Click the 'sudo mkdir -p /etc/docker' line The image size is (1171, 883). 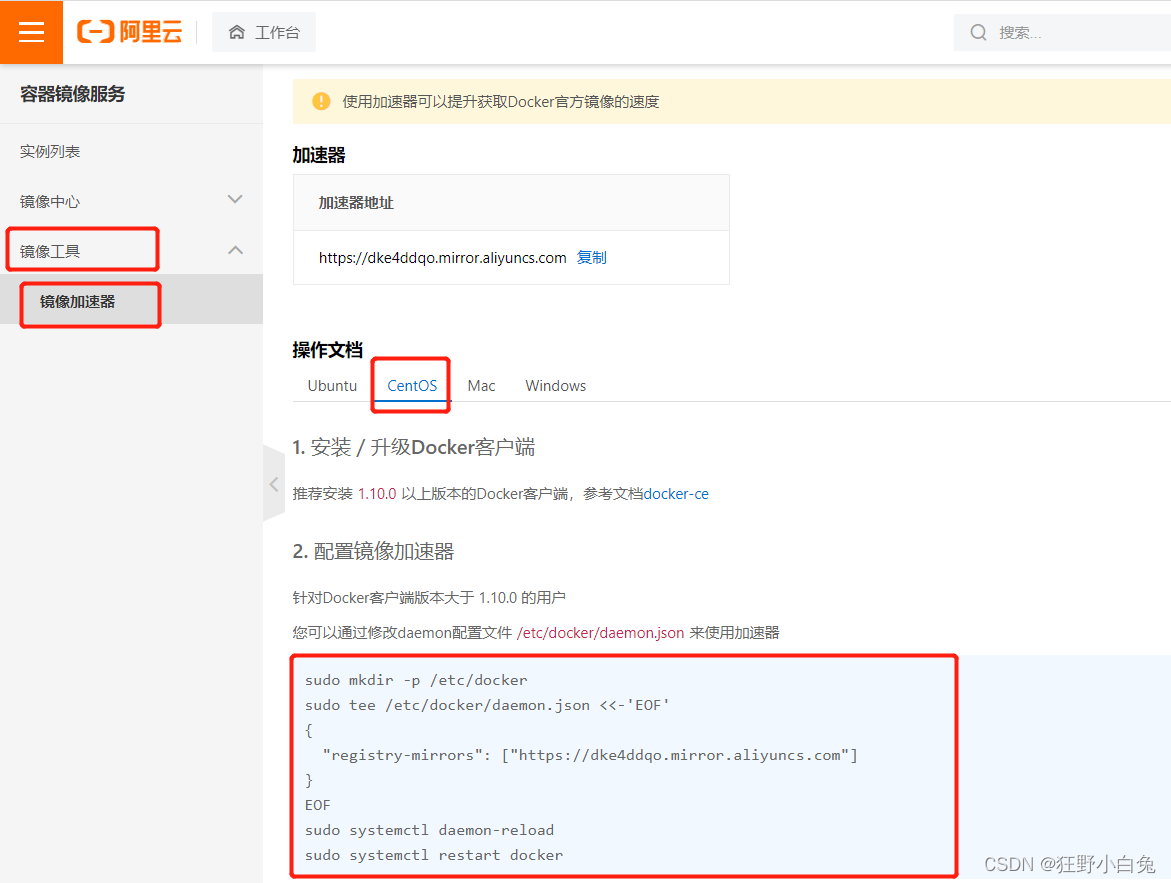tap(416, 680)
